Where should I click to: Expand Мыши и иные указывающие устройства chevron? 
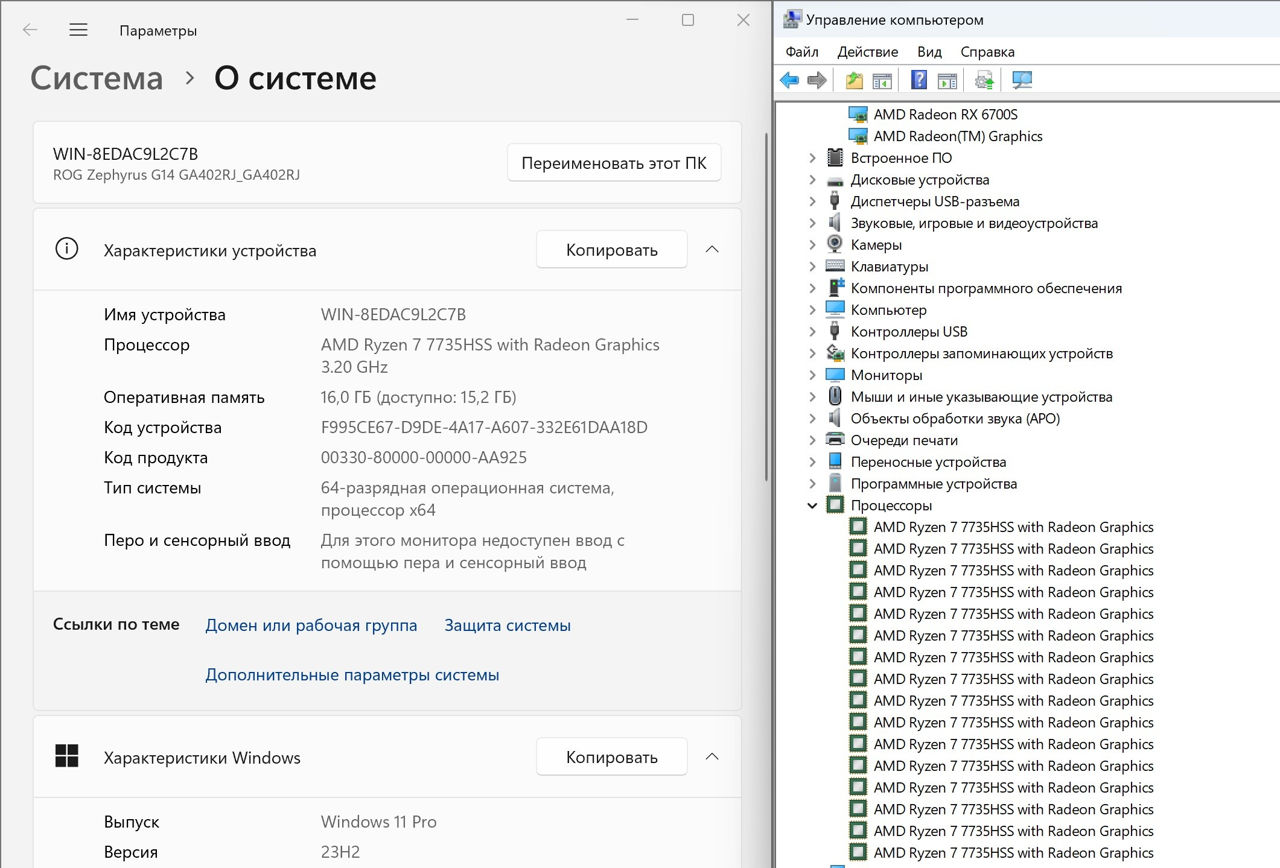coord(812,397)
